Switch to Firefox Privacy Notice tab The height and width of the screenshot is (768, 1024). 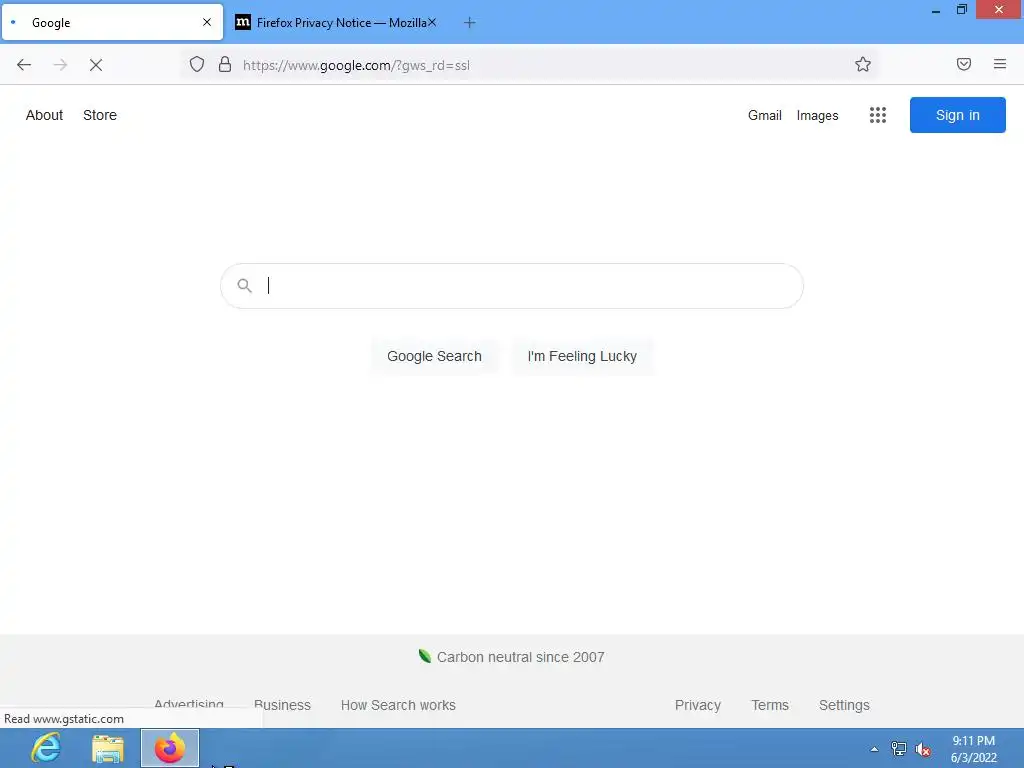(x=334, y=23)
